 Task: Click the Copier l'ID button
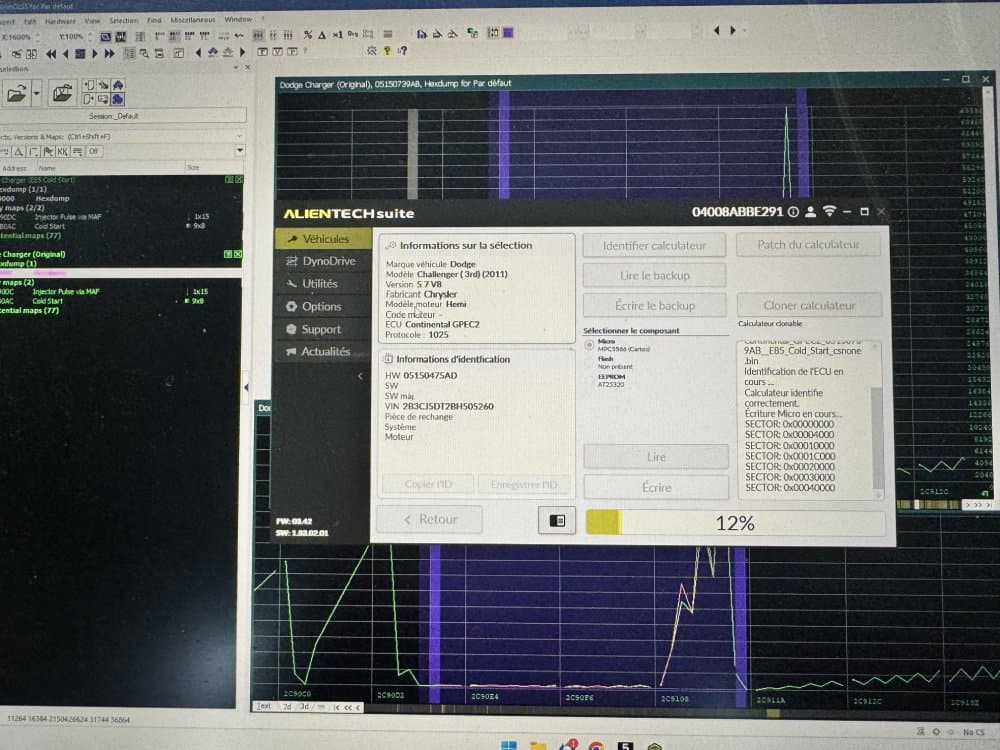tap(428, 484)
